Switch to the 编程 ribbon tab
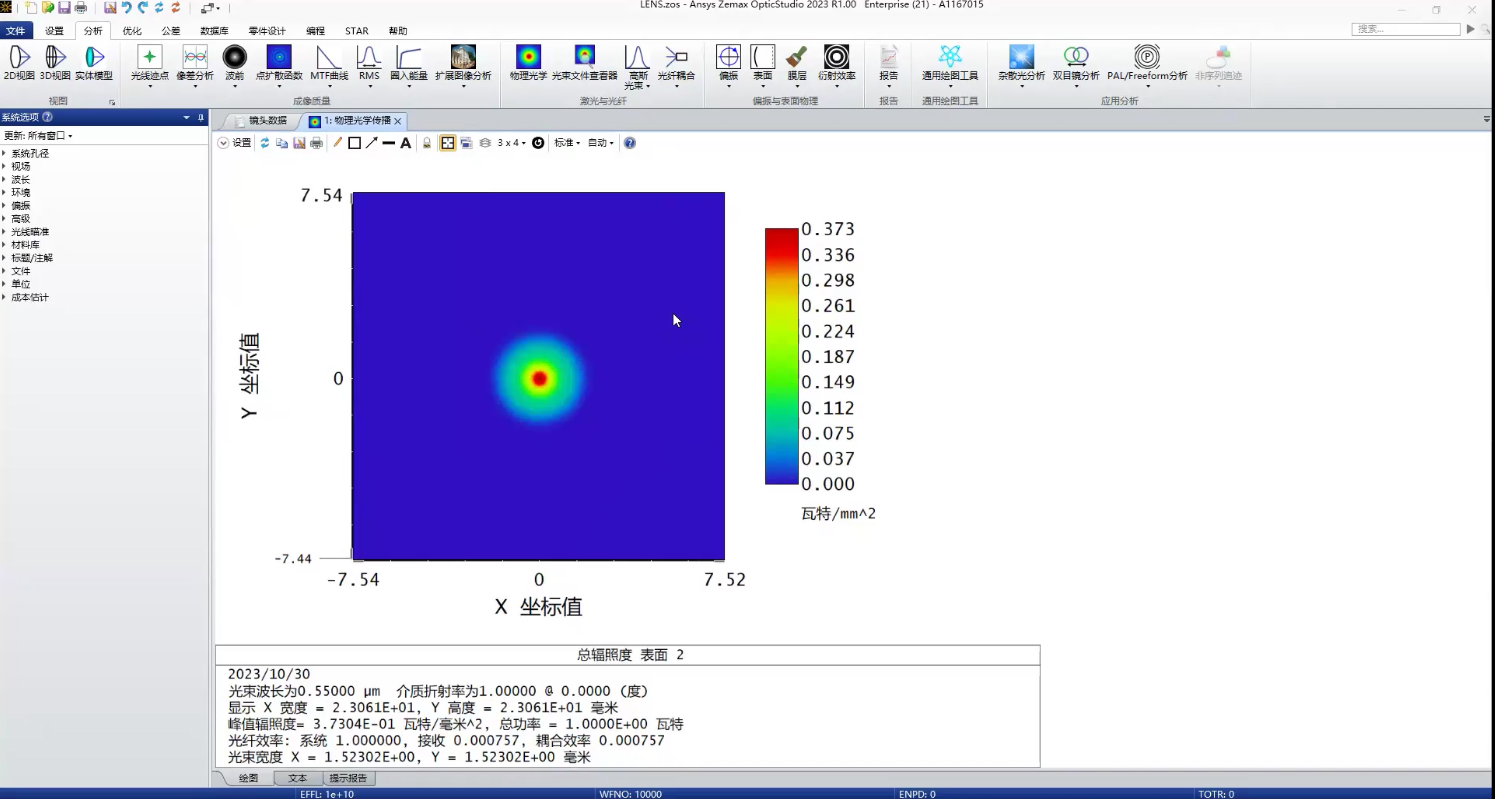This screenshot has width=1495, height=799. pyautogui.click(x=316, y=31)
